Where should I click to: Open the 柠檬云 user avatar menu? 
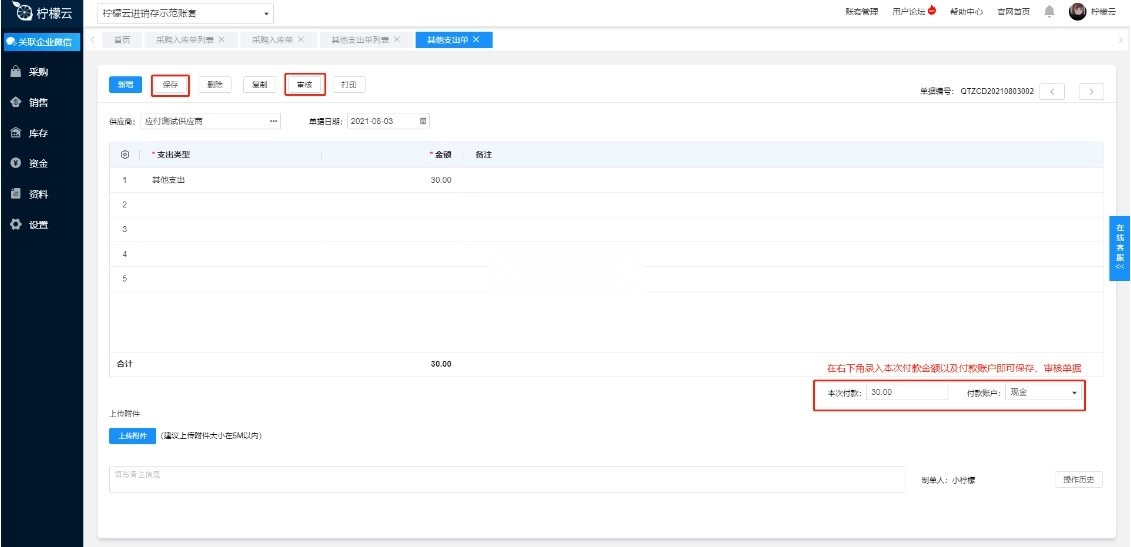(1077, 12)
